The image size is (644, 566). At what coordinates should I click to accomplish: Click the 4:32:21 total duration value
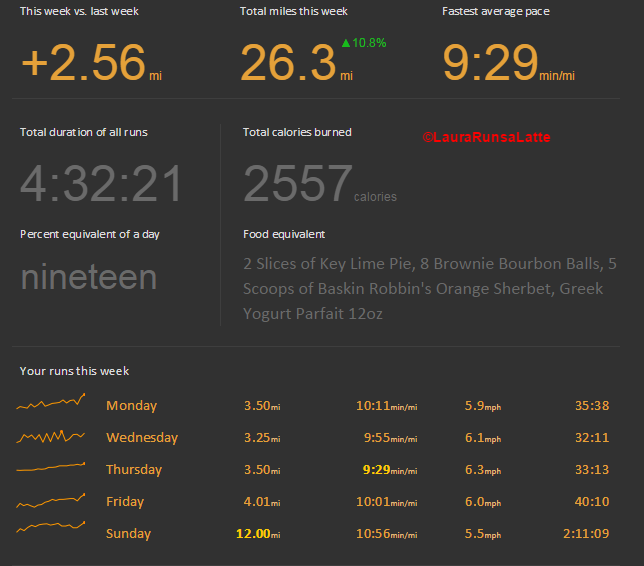coord(102,184)
